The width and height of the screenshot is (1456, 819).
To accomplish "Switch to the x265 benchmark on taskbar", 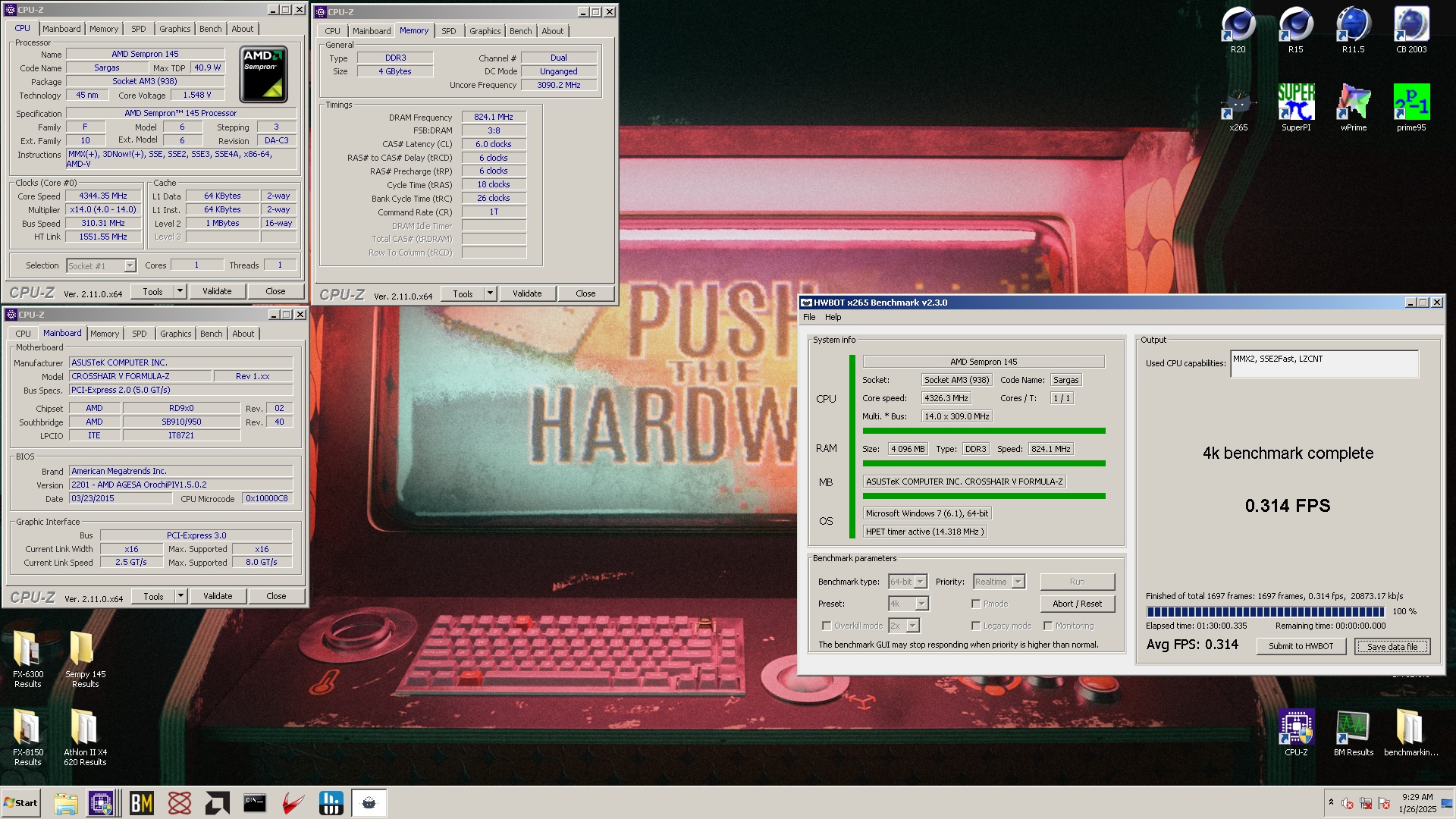I will pyautogui.click(x=369, y=803).
